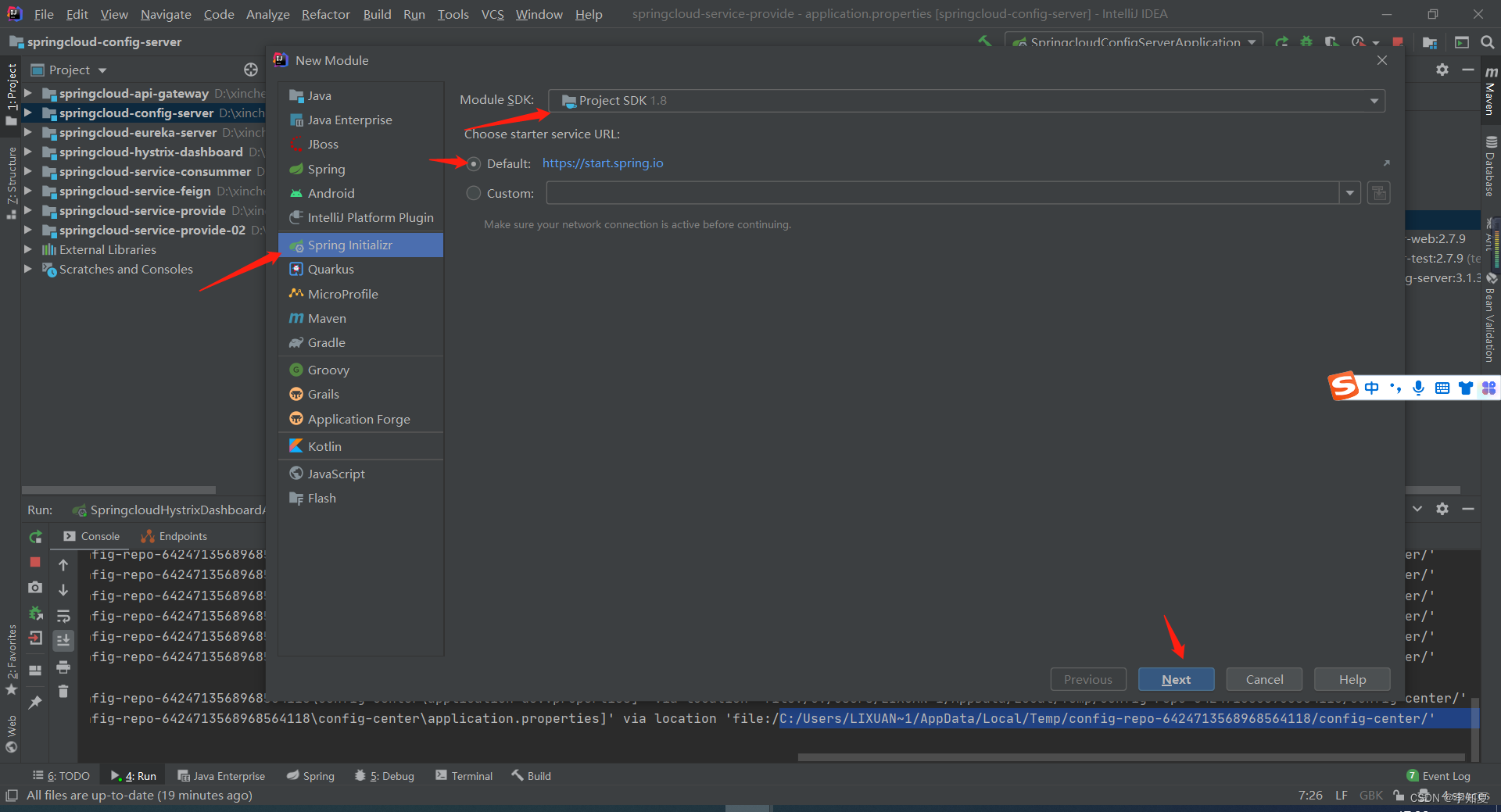This screenshot has width=1501, height=812.
Task: Open the run configuration dropdown
Action: point(1134,42)
